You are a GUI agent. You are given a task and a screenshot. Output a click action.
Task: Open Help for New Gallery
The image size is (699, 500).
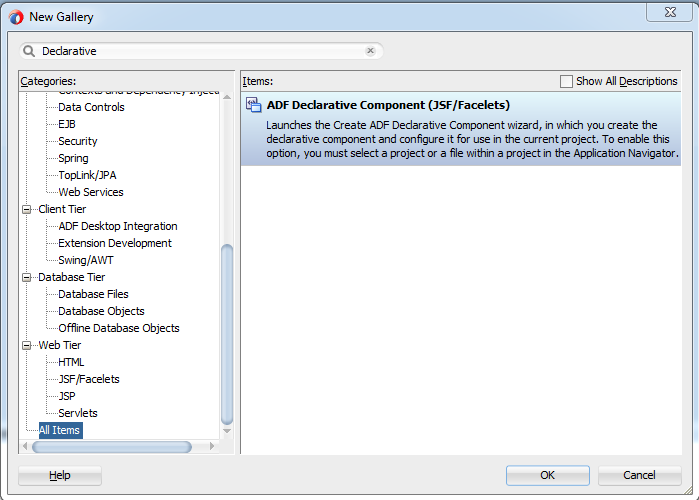coord(60,475)
